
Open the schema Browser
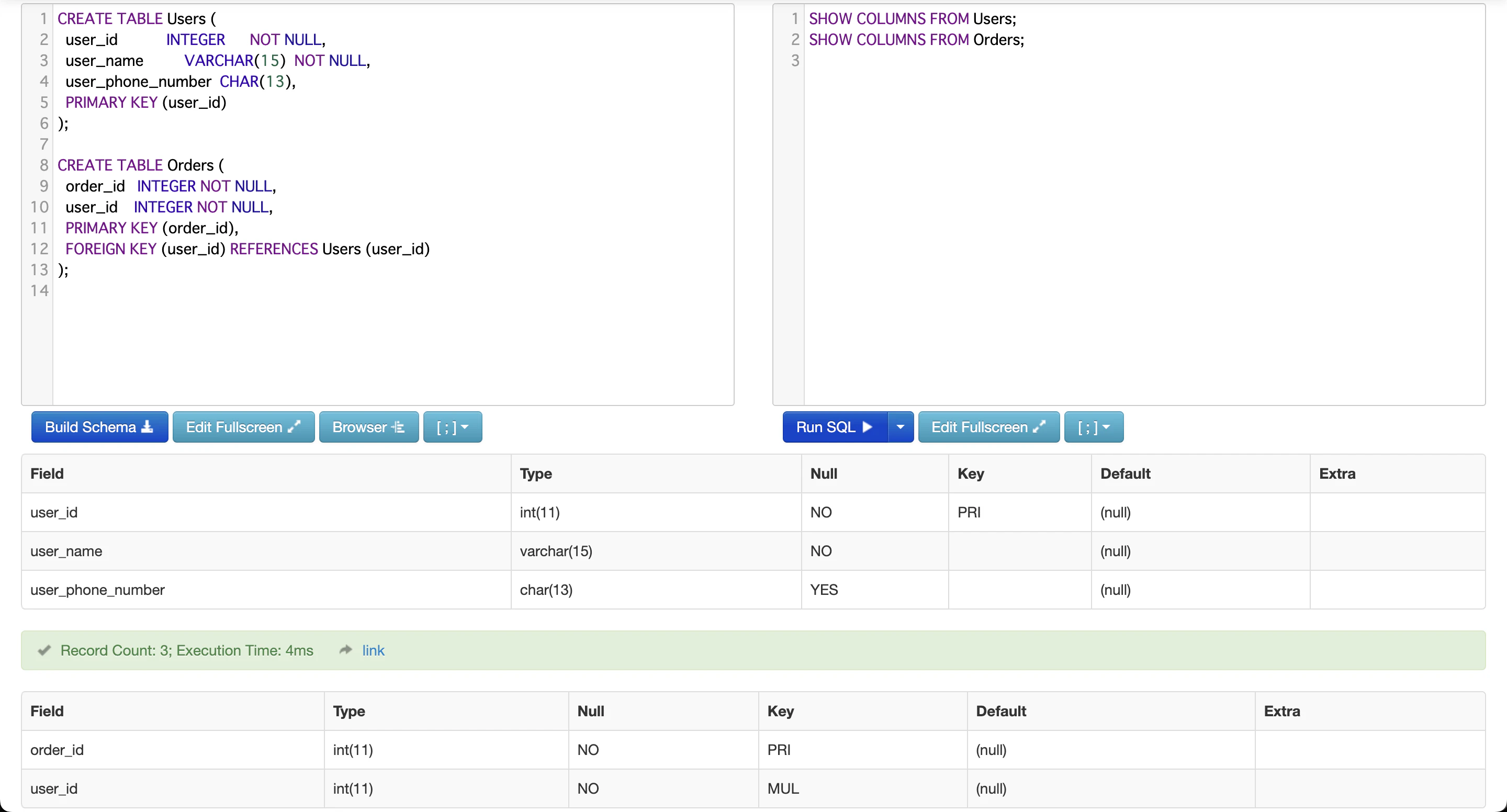[368, 427]
